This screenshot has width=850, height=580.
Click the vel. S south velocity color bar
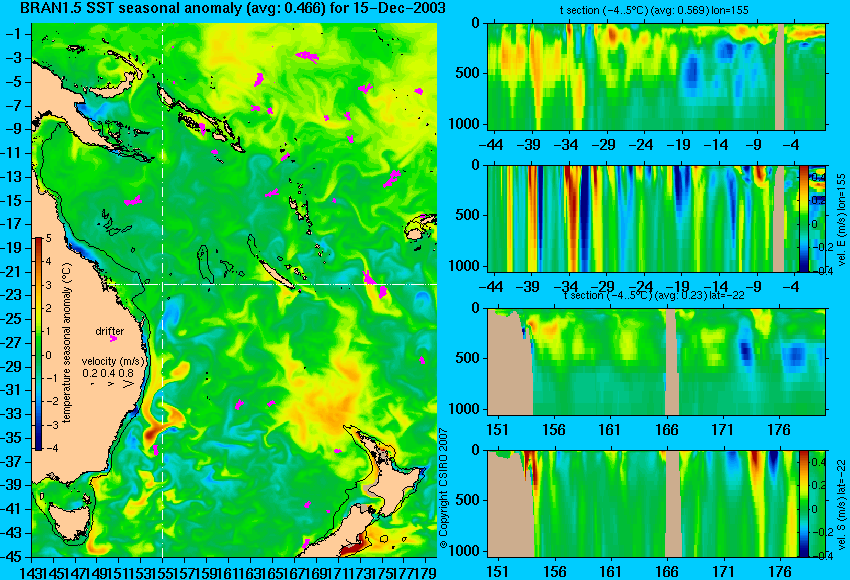click(803, 504)
